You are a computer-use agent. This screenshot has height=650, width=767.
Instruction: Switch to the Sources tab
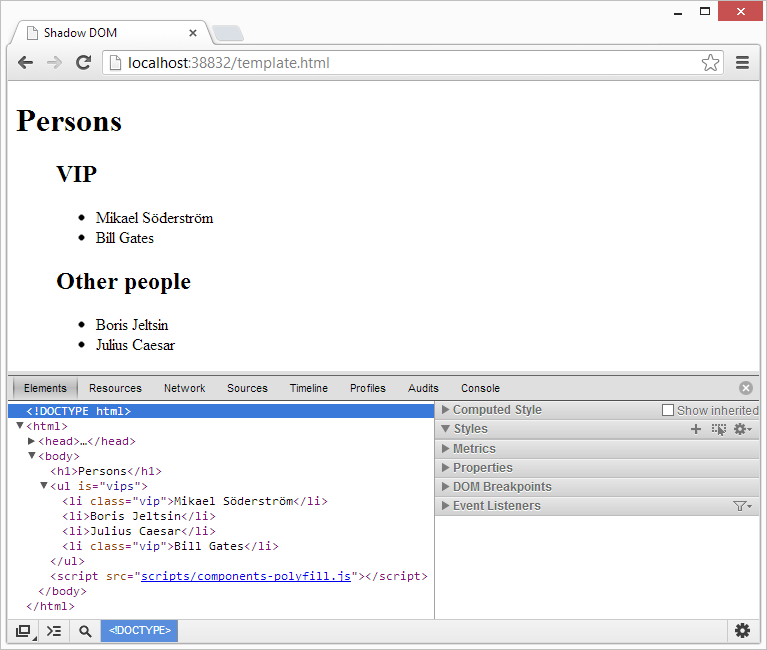pos(247,388)
